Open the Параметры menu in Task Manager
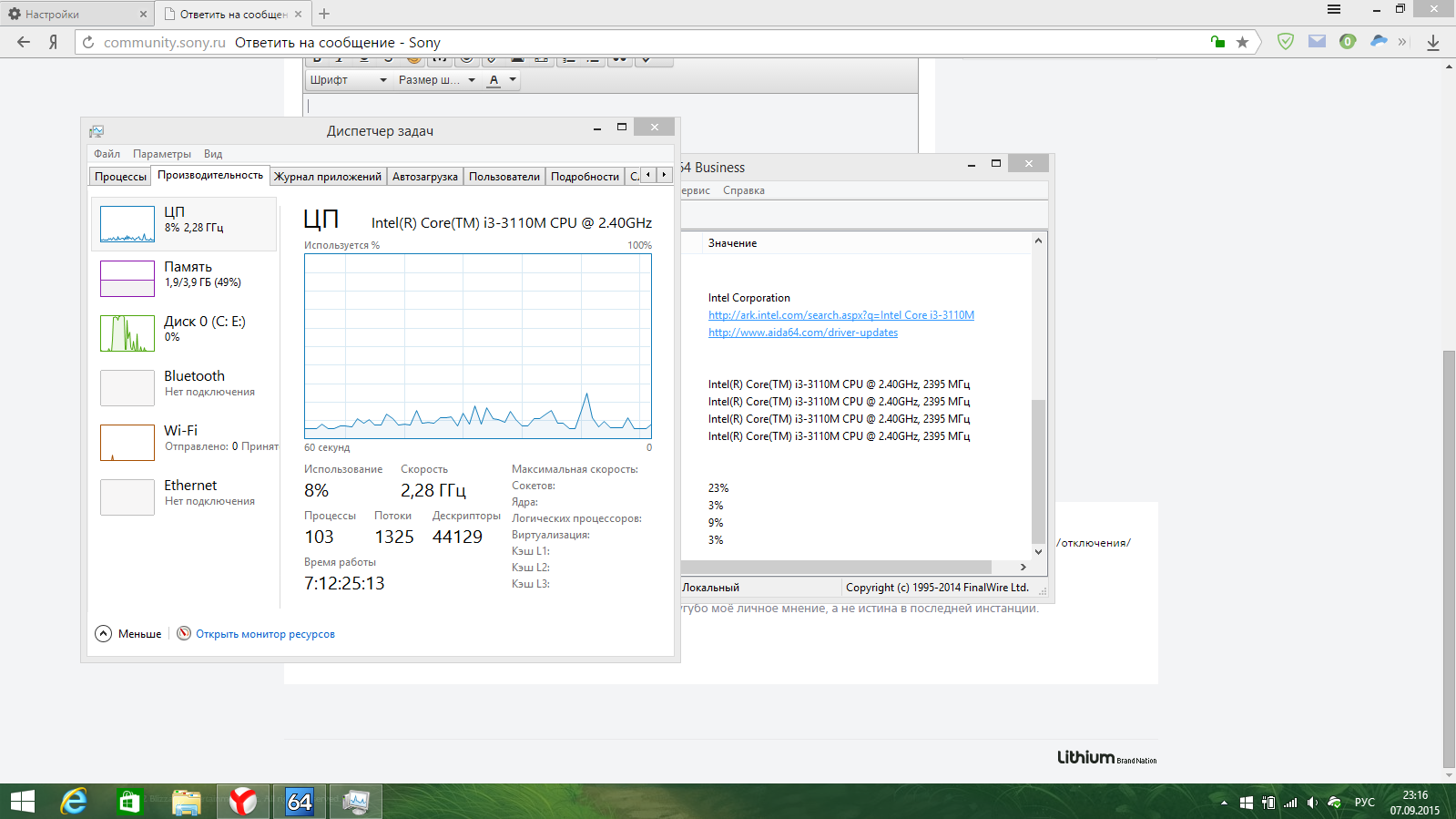The width and height of the screenshot is (1456, 819). (162, 154)
